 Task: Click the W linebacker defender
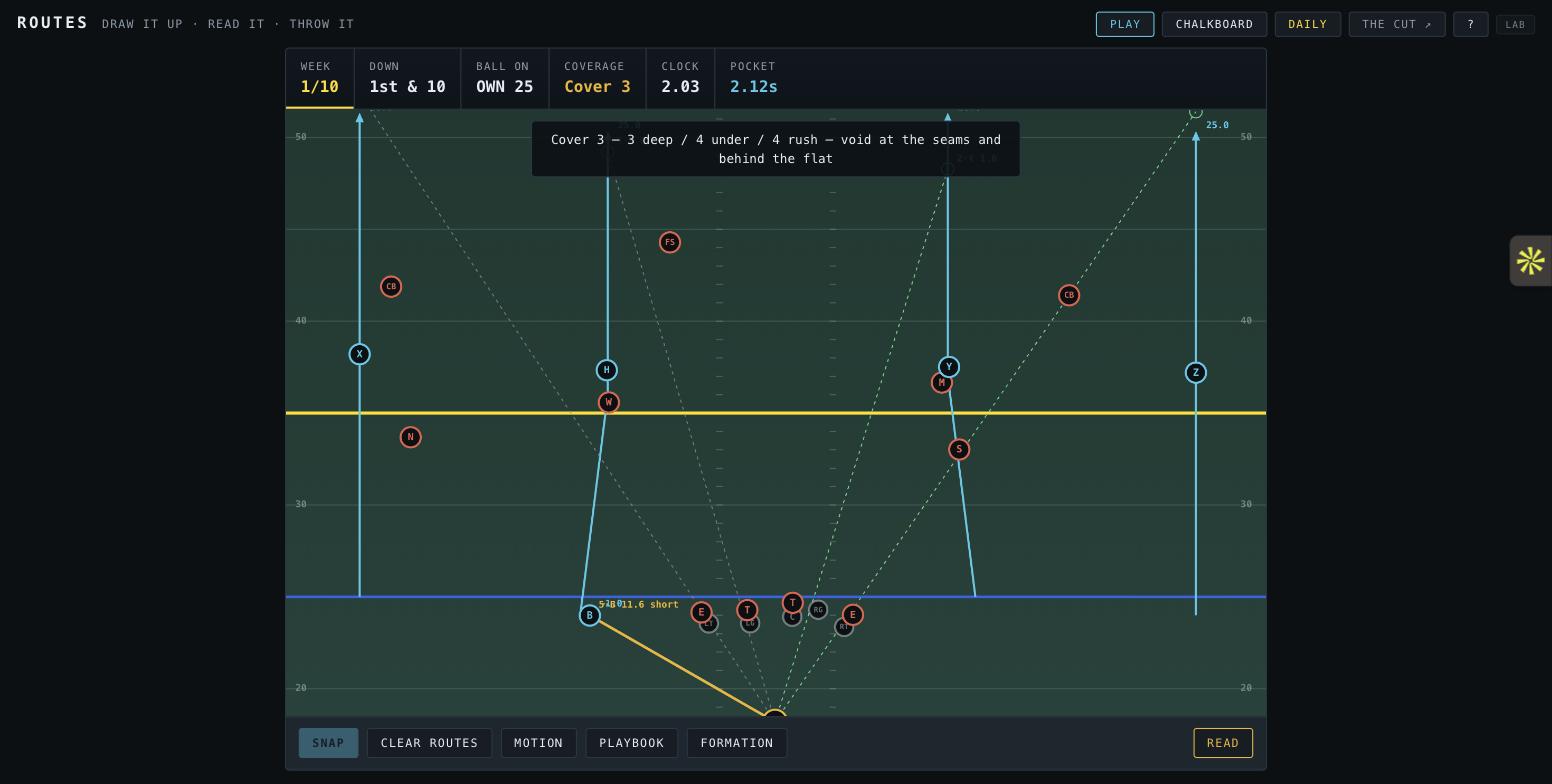pyautogui.click(x=608, y=402)
